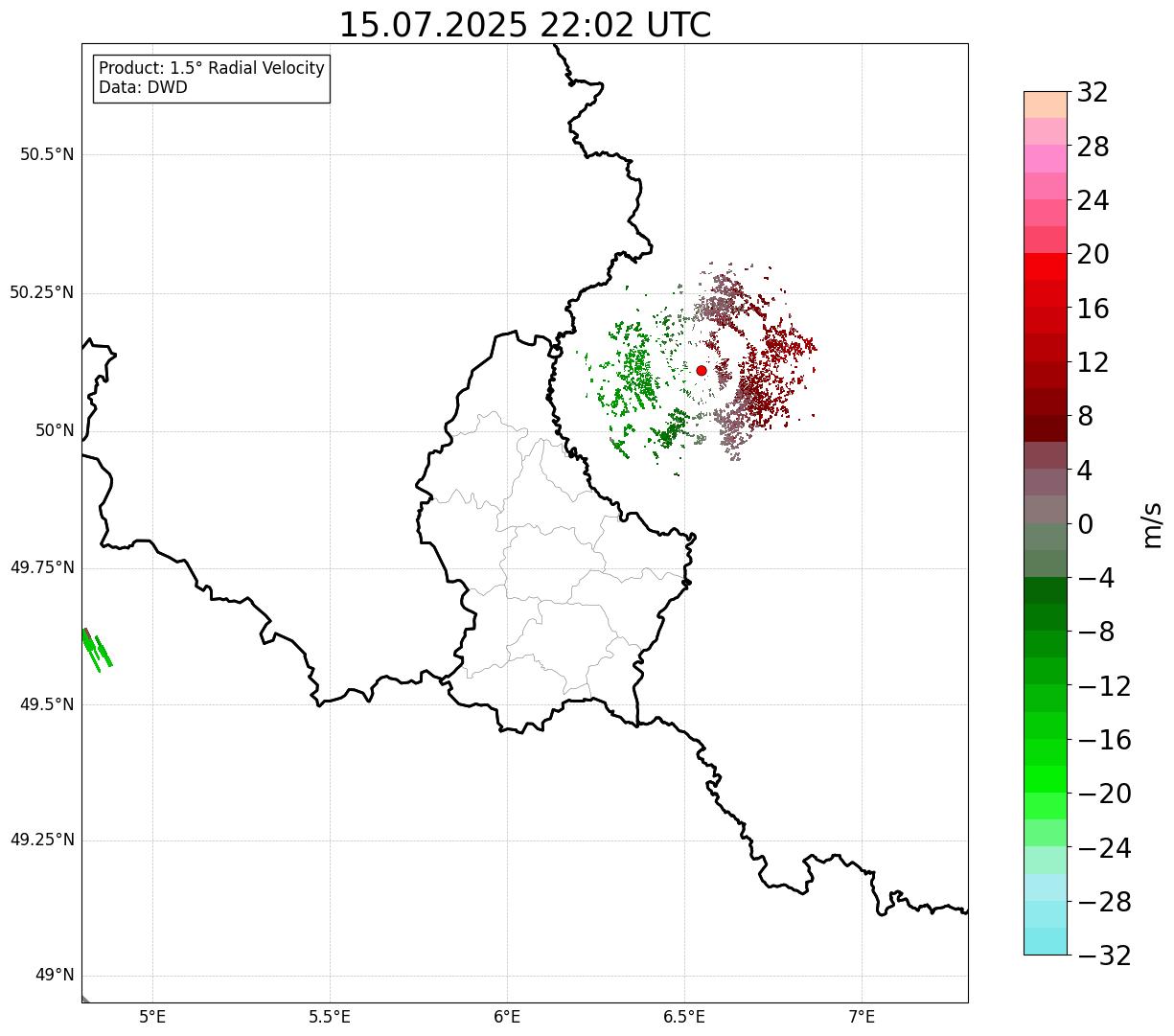Click the red radar site marker dot
Image resolution: width=1174 pixels, height=1036 pixels.
coord(702,370)
